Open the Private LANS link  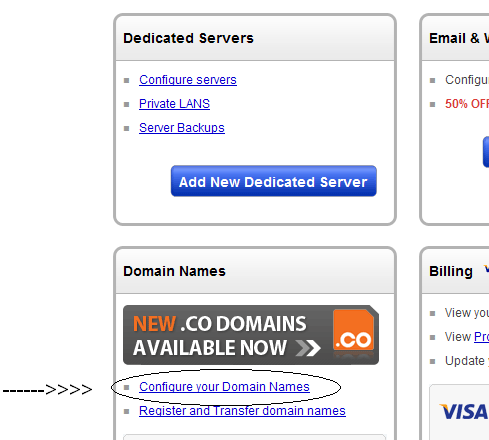[174, 104]
